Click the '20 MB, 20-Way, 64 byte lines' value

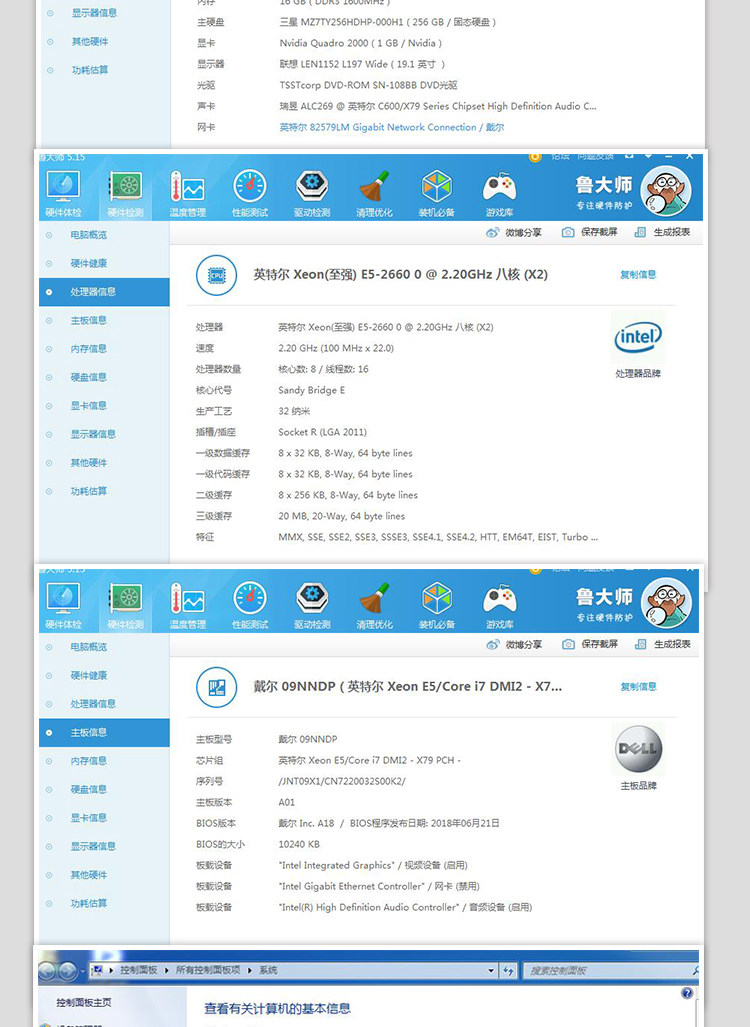(x=341, y=516)
